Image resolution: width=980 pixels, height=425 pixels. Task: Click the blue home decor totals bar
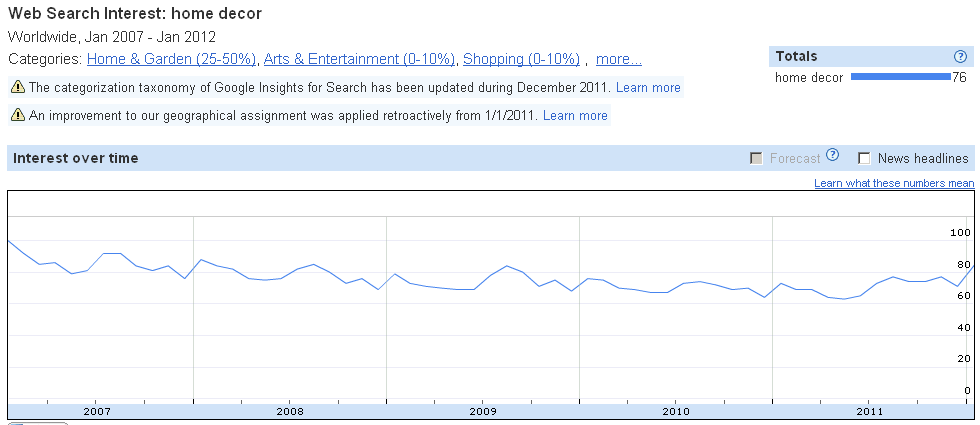[899, 77]
